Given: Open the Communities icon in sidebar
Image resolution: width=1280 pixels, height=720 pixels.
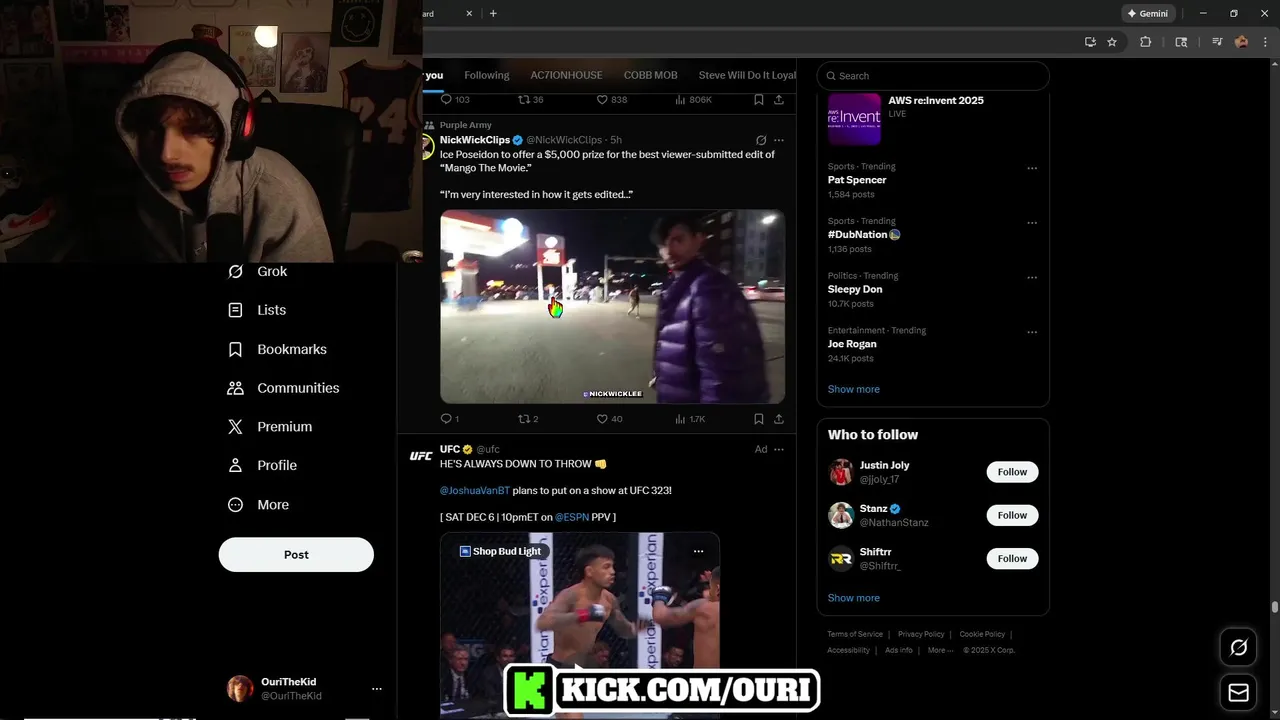Looking at the screenshot, I should point(236,388).
